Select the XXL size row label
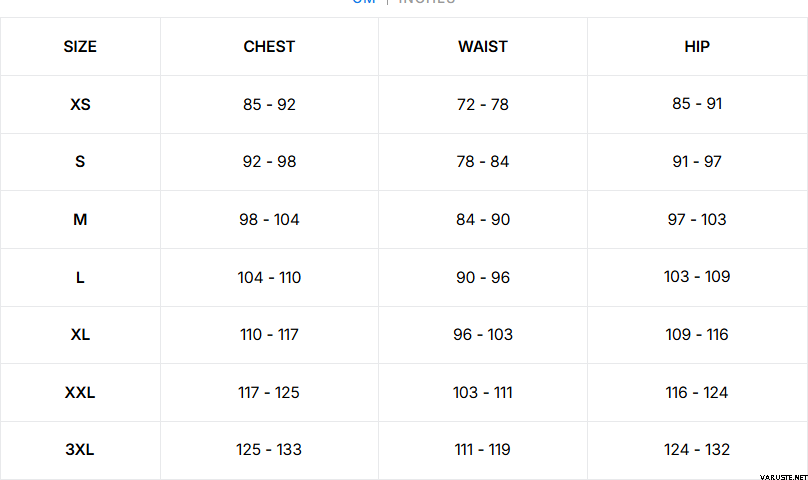The width and height of the screenshot is (808, 480). [80, 393]
